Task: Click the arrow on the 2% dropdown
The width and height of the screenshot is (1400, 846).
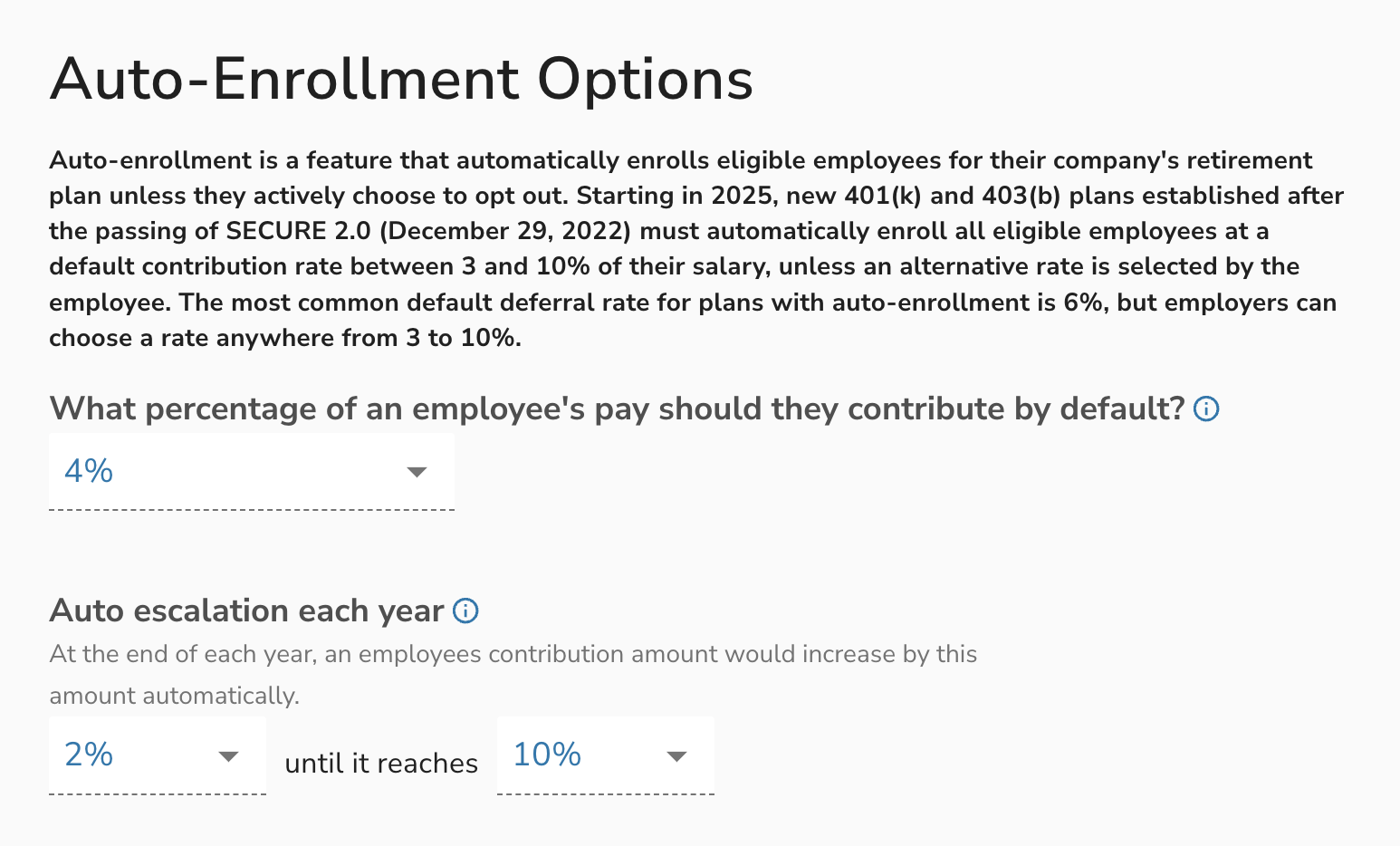Action: [x=229, y=756]
